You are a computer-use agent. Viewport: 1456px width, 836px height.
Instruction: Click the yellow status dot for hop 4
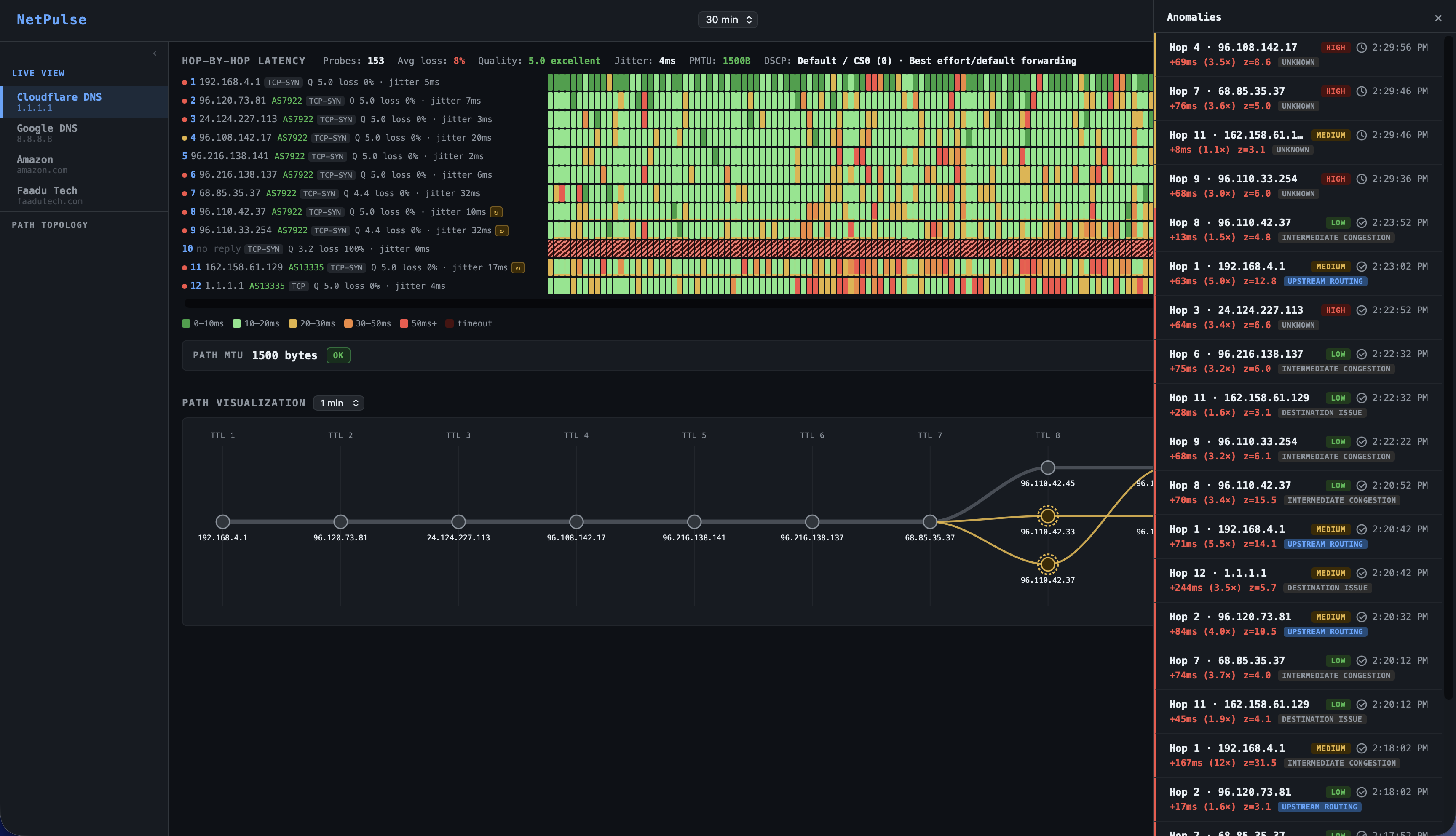click(185, 138)
